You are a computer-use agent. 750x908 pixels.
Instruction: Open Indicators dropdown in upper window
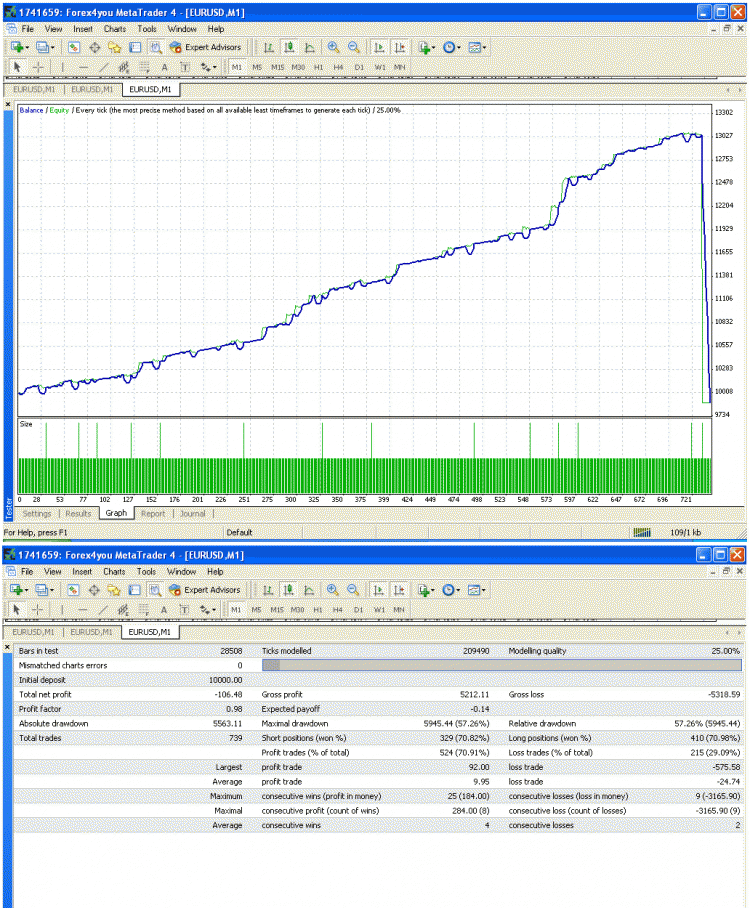(x=427, y=47)
